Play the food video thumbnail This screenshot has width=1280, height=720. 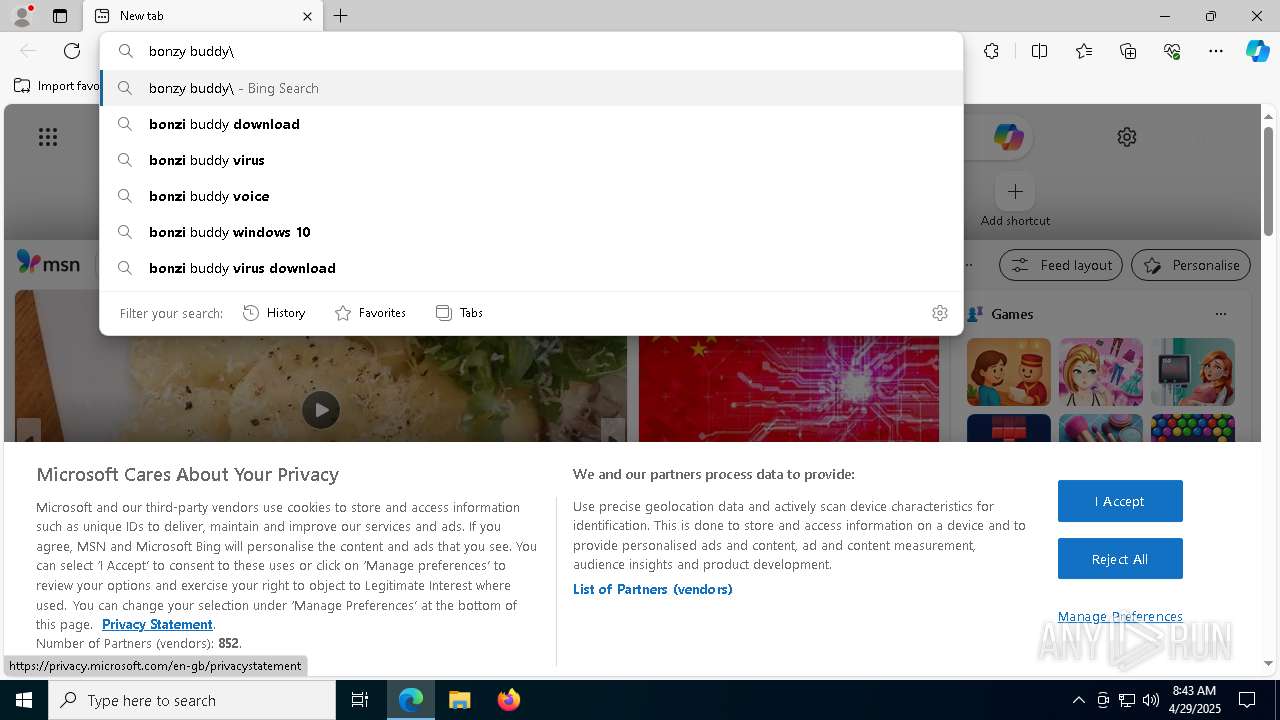[x=321, y=410]
